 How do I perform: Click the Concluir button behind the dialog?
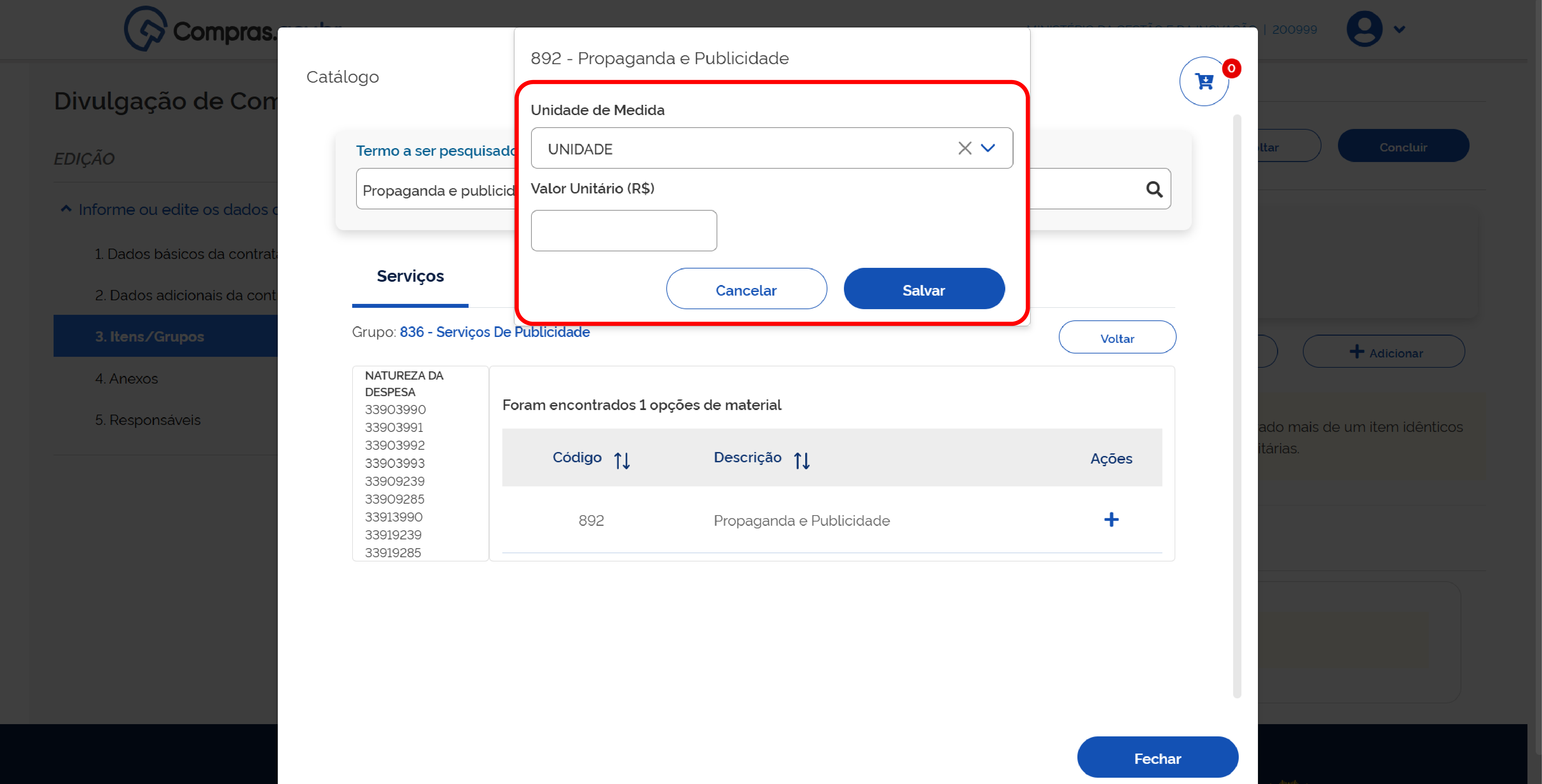(x=1403, y=145)
